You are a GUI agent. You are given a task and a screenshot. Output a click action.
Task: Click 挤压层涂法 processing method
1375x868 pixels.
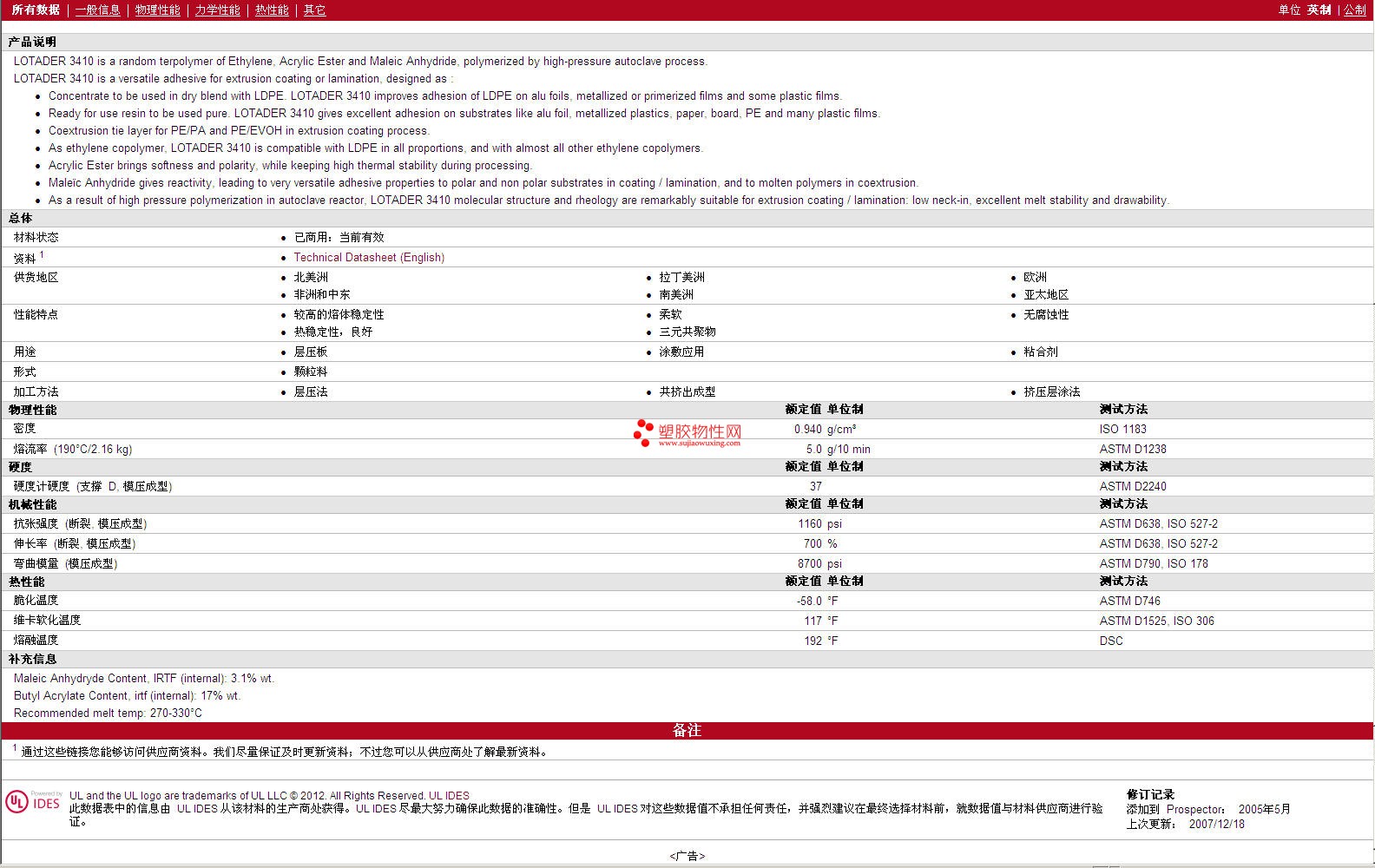[1052, 391]
